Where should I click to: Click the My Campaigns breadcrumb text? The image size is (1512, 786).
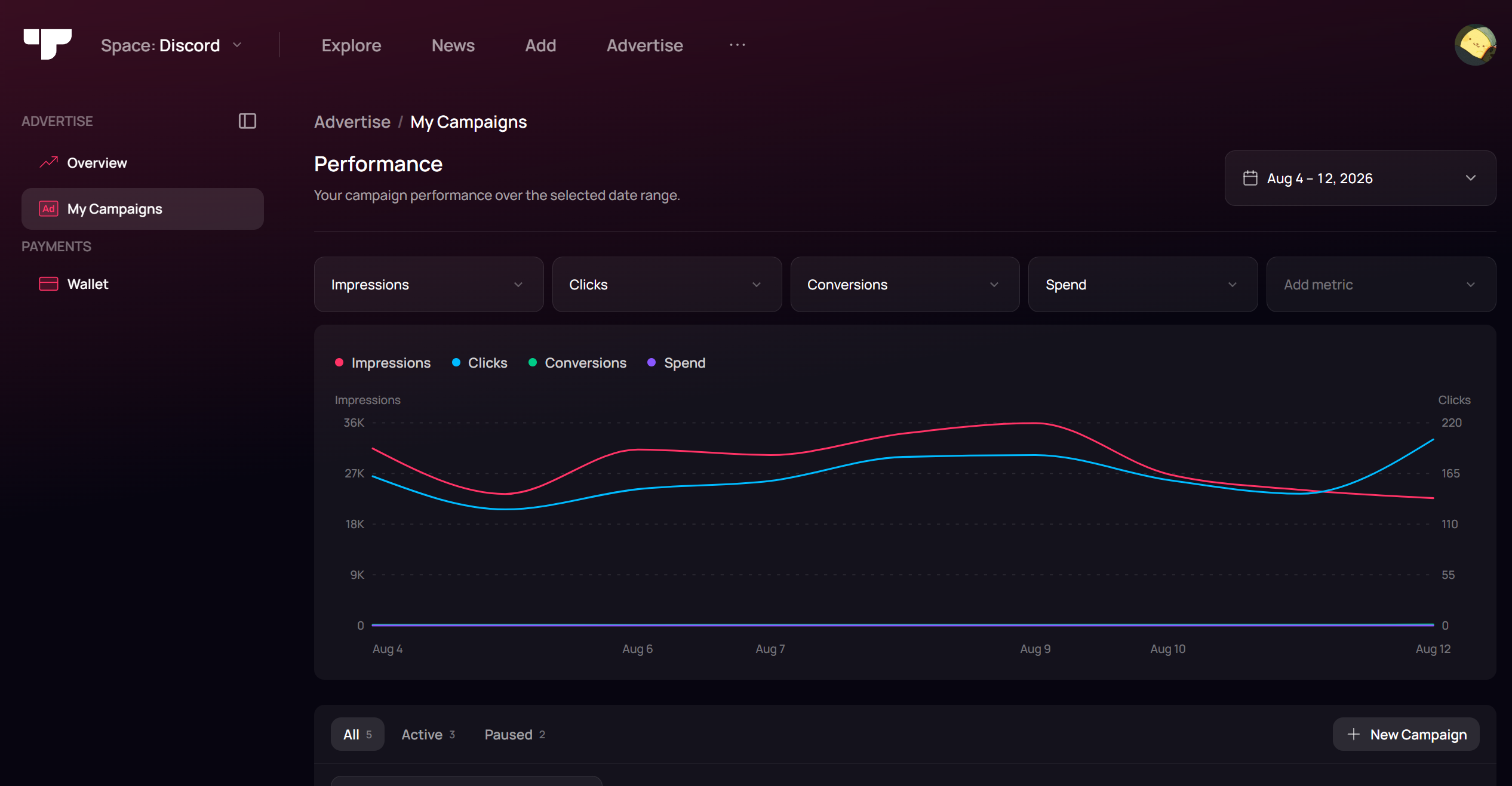coord(469,122)
